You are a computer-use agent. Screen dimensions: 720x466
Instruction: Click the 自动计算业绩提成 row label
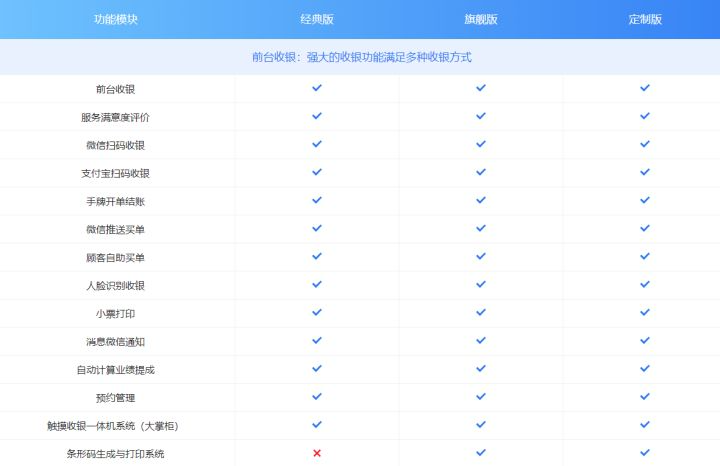(x=115, y=370)
